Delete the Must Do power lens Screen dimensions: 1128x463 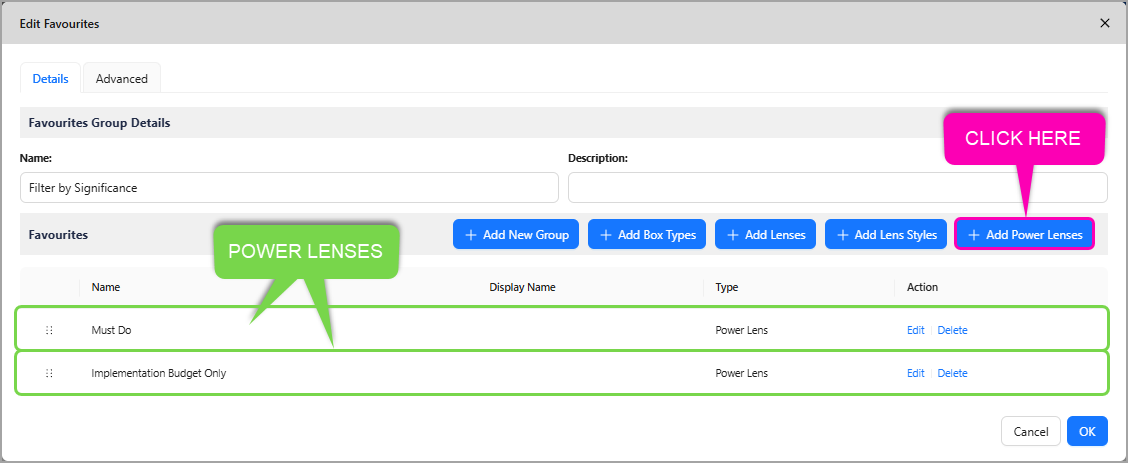click(x=952, y=330)
